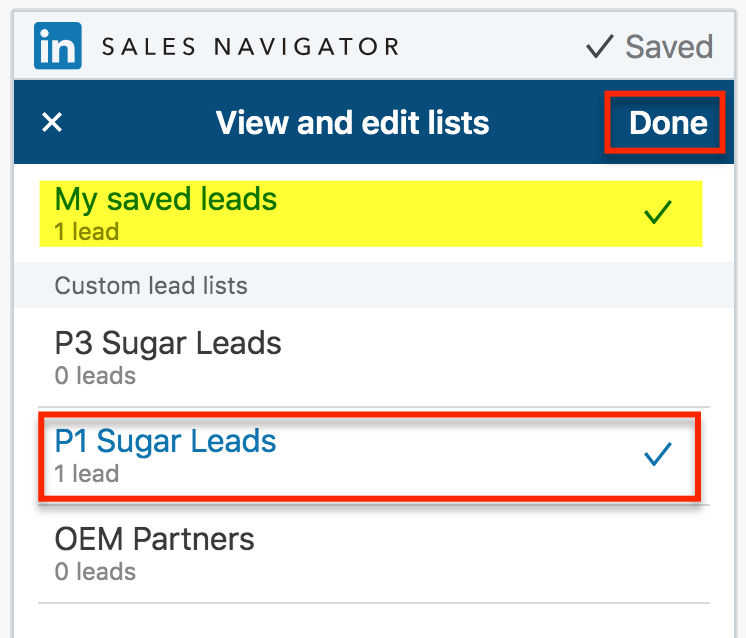
Task: Uncheck the My saved leads checkmark
Action: point(657,212)
